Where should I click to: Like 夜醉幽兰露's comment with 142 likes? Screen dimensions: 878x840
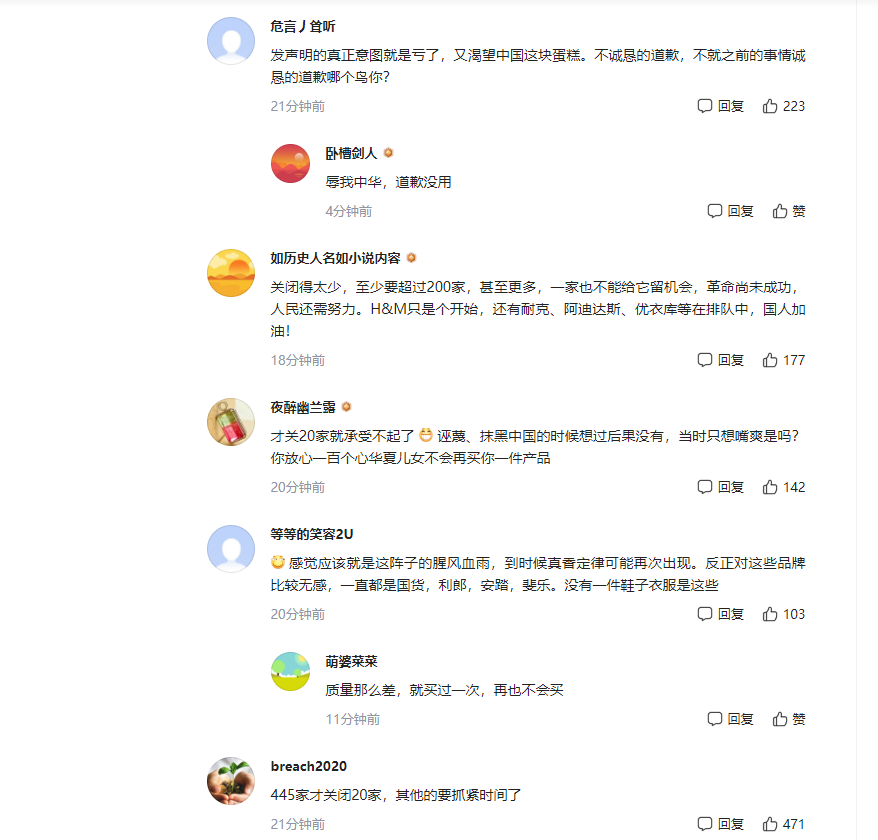[783, 487]
